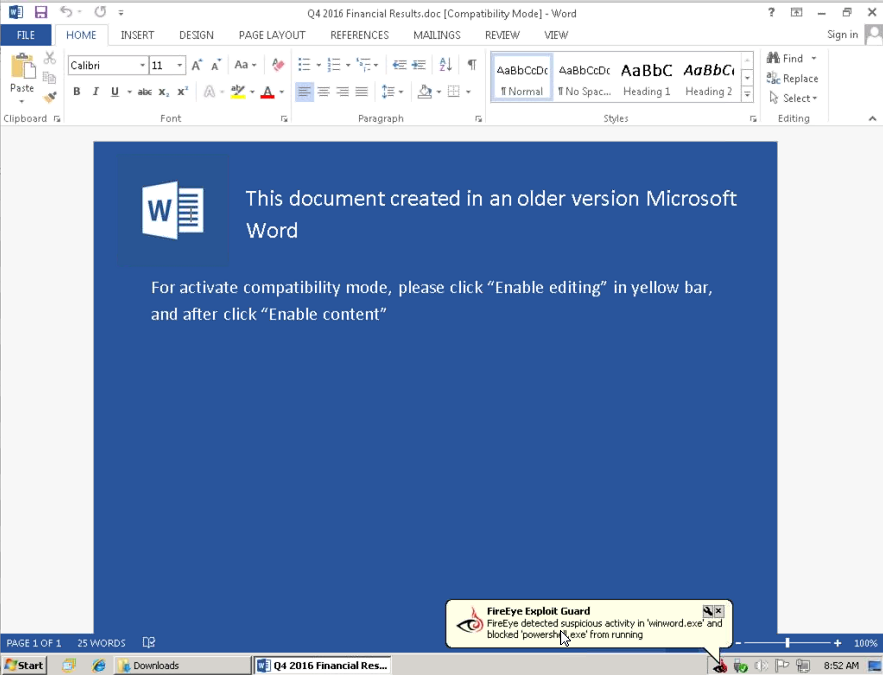Switch to the INSERT tab
The width and height of the screenshot is (883, 675).
tap(137, 35)
